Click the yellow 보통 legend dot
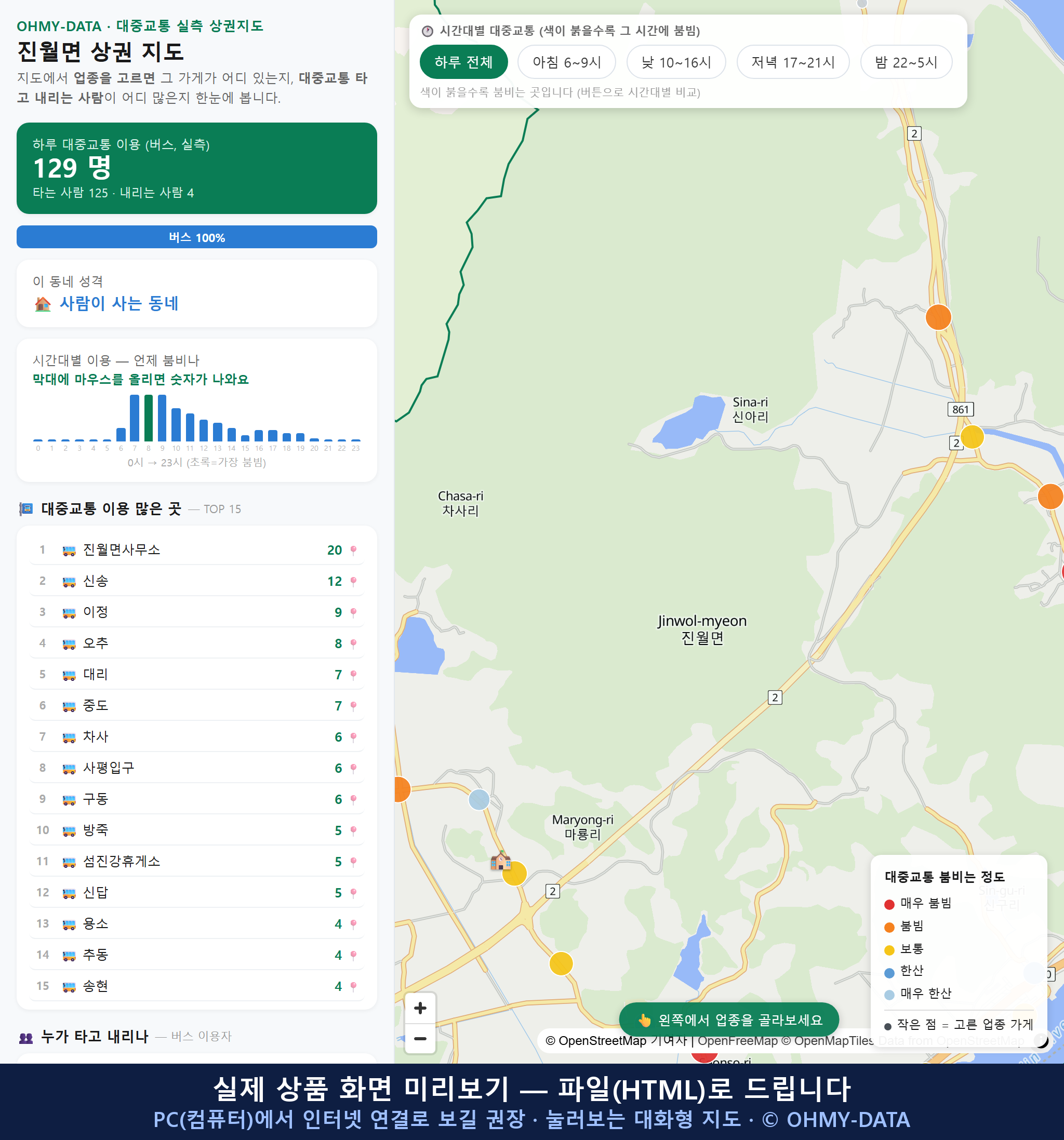This screenshot has height=1140, width=1064. tap(889, 950)
